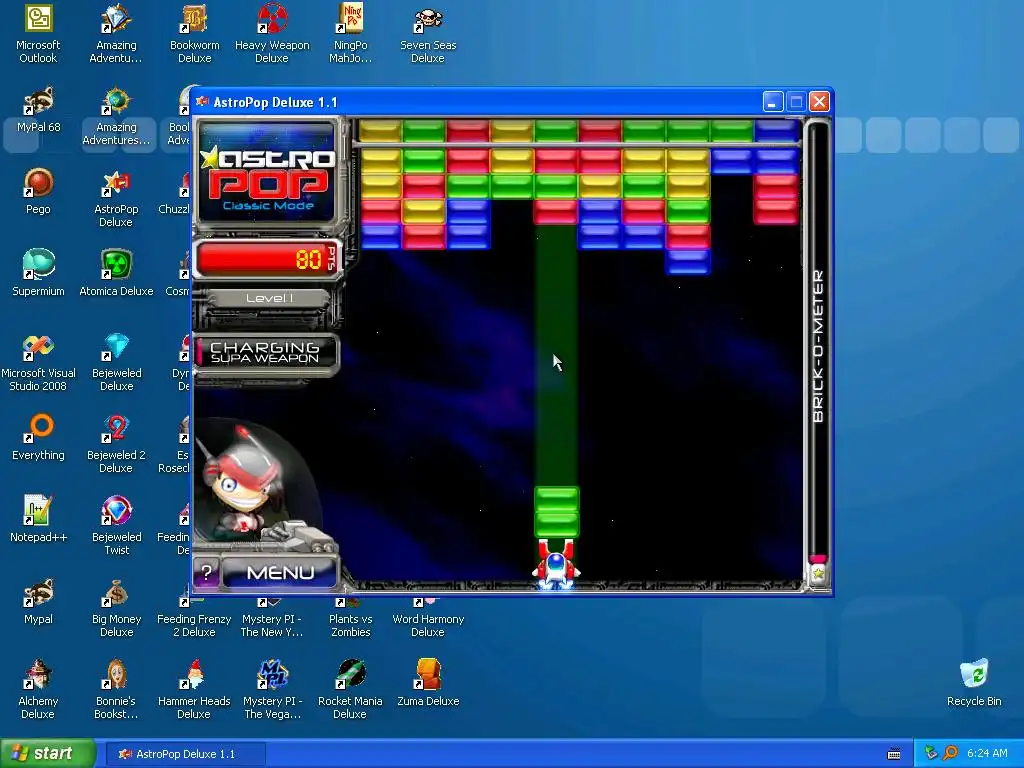Image resolution: width=1024 pixels, height=768 pixels.
Task: Click the AstroPop Classic Mode logo
Action: (267, 172)
